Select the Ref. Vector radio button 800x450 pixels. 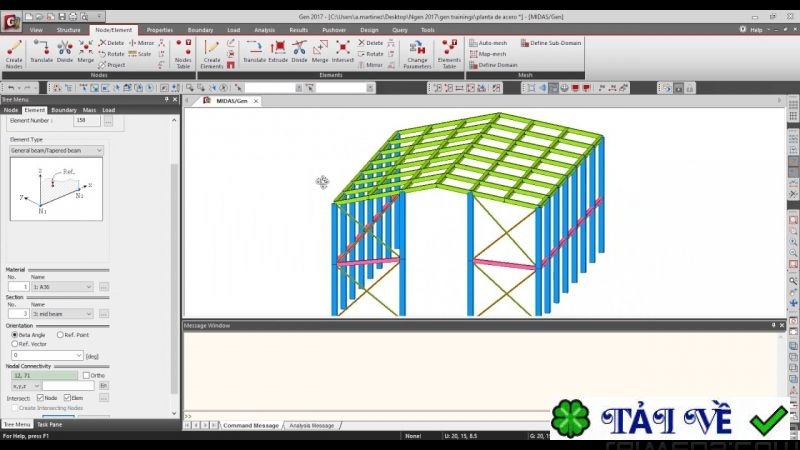pyautogui.click(x=15, y=344)
